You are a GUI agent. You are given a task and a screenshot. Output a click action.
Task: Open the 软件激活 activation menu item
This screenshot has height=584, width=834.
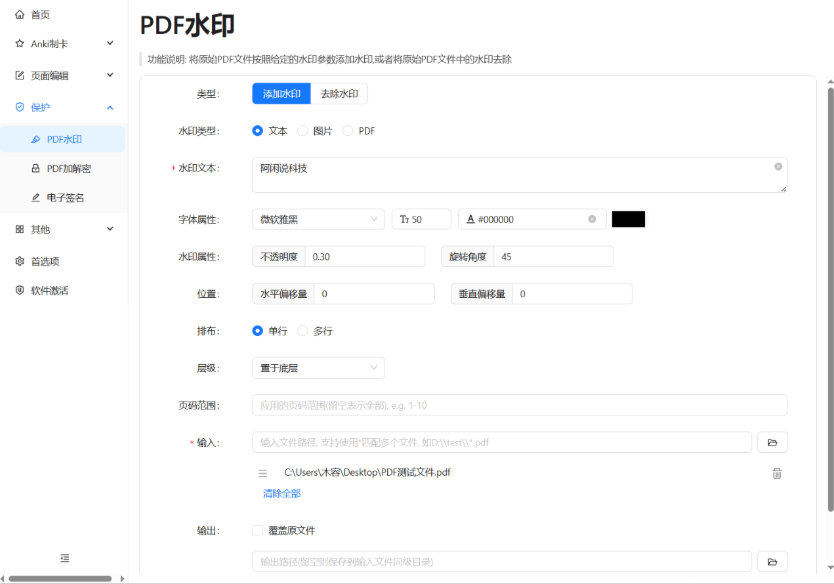coord(63,290)
